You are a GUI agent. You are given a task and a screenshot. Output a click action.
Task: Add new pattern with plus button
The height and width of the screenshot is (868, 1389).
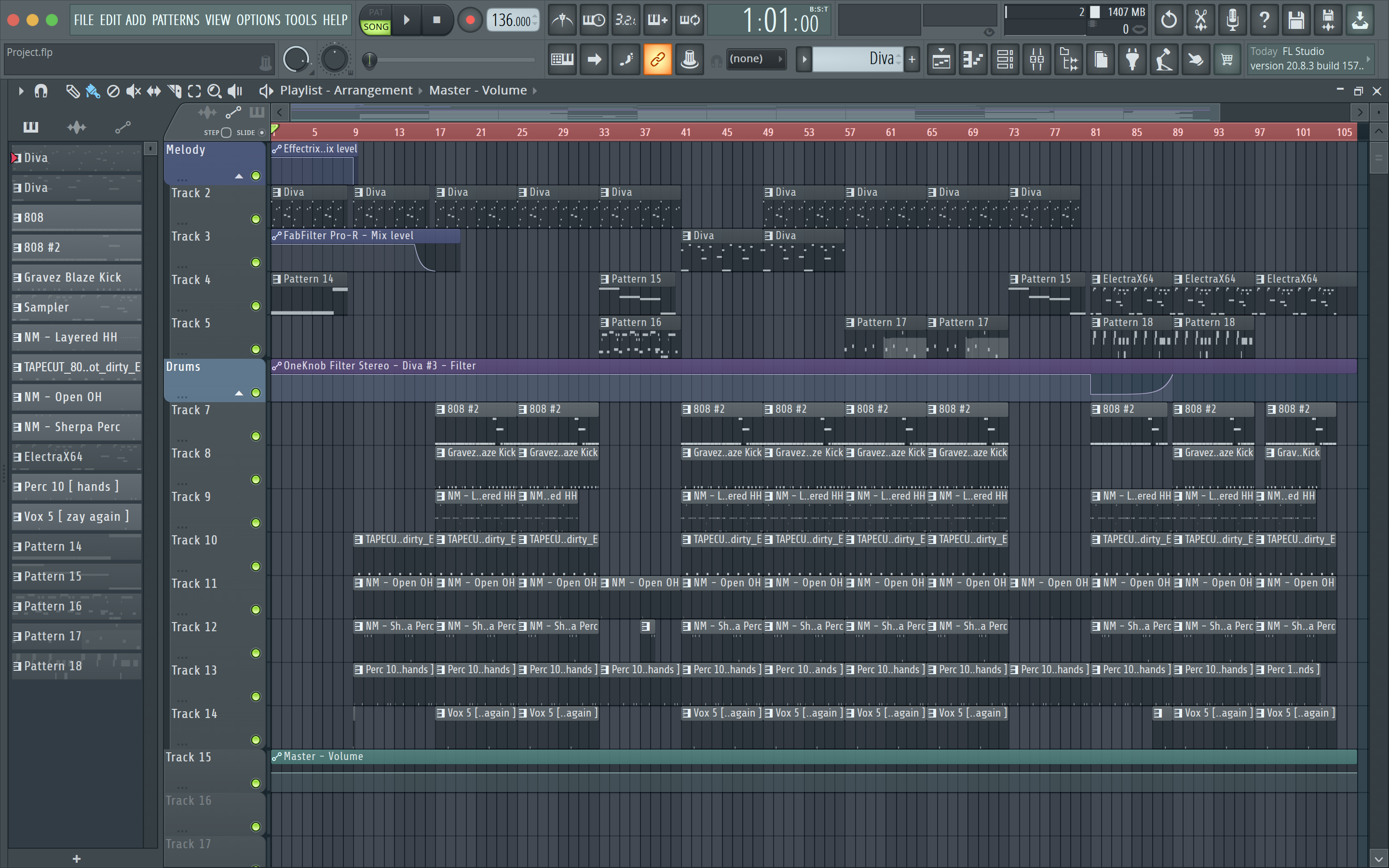pyautogui.click(x=912, y=59)
